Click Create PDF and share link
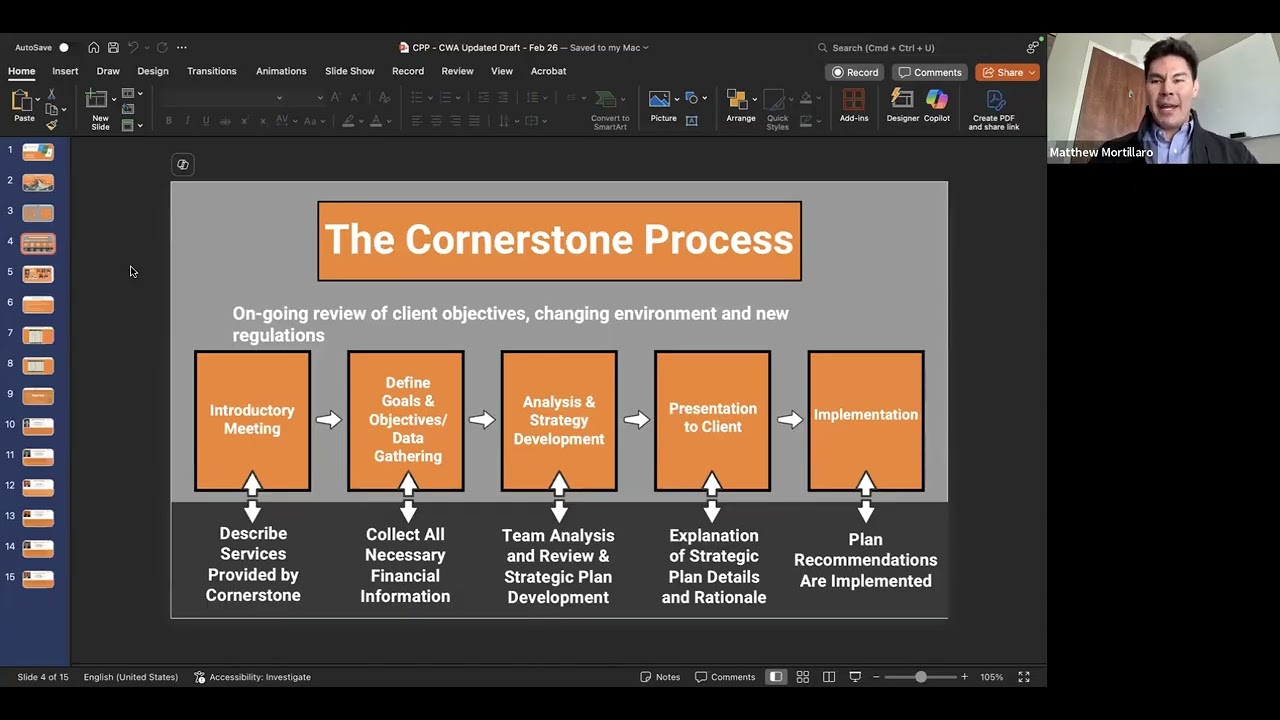Image resolution: width=1280 pixels, height=720 pixels. pyautogui.click(x=993, y=110)
